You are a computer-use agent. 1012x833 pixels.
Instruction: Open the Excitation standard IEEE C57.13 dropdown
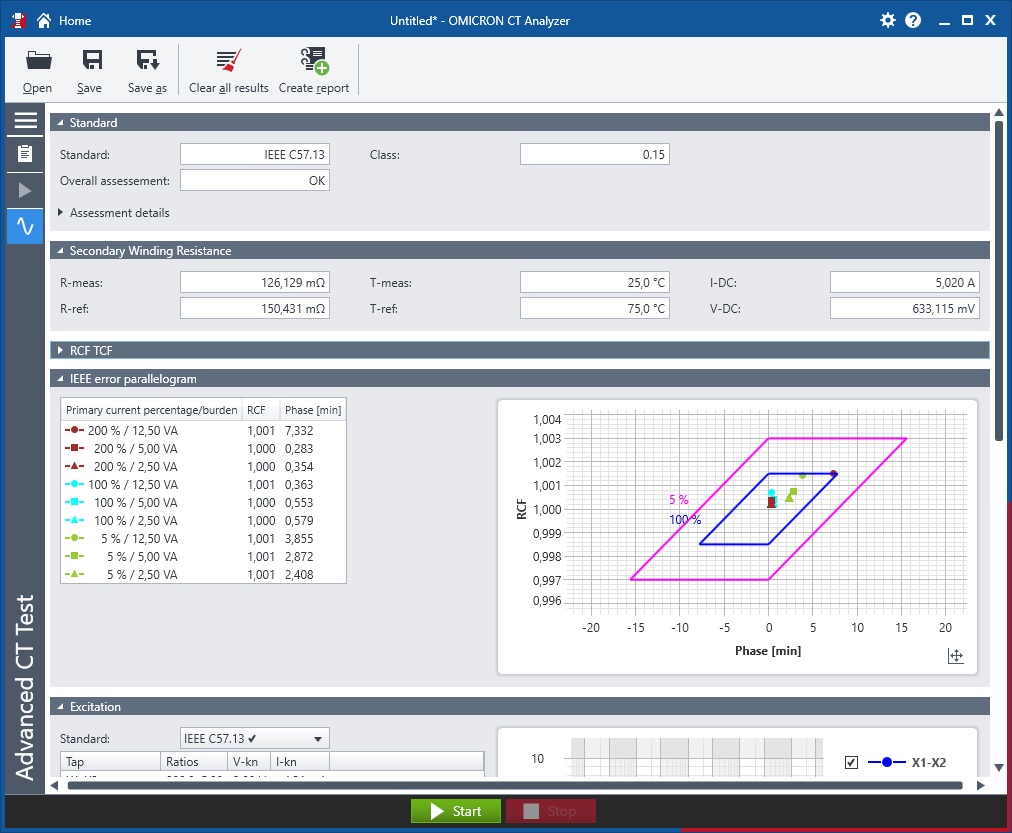point(255,739)
